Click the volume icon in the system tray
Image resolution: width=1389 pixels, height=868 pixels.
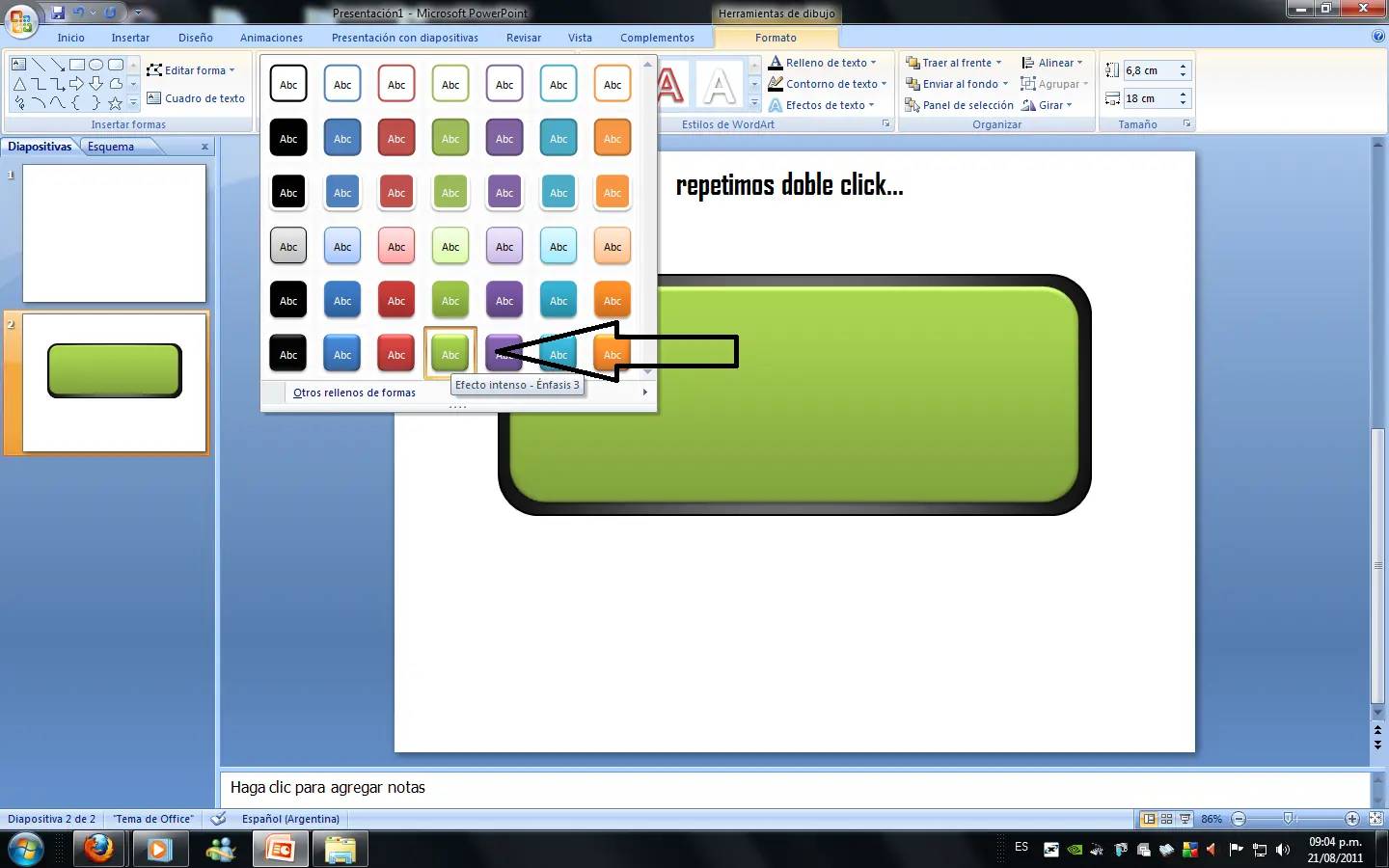1283,850
